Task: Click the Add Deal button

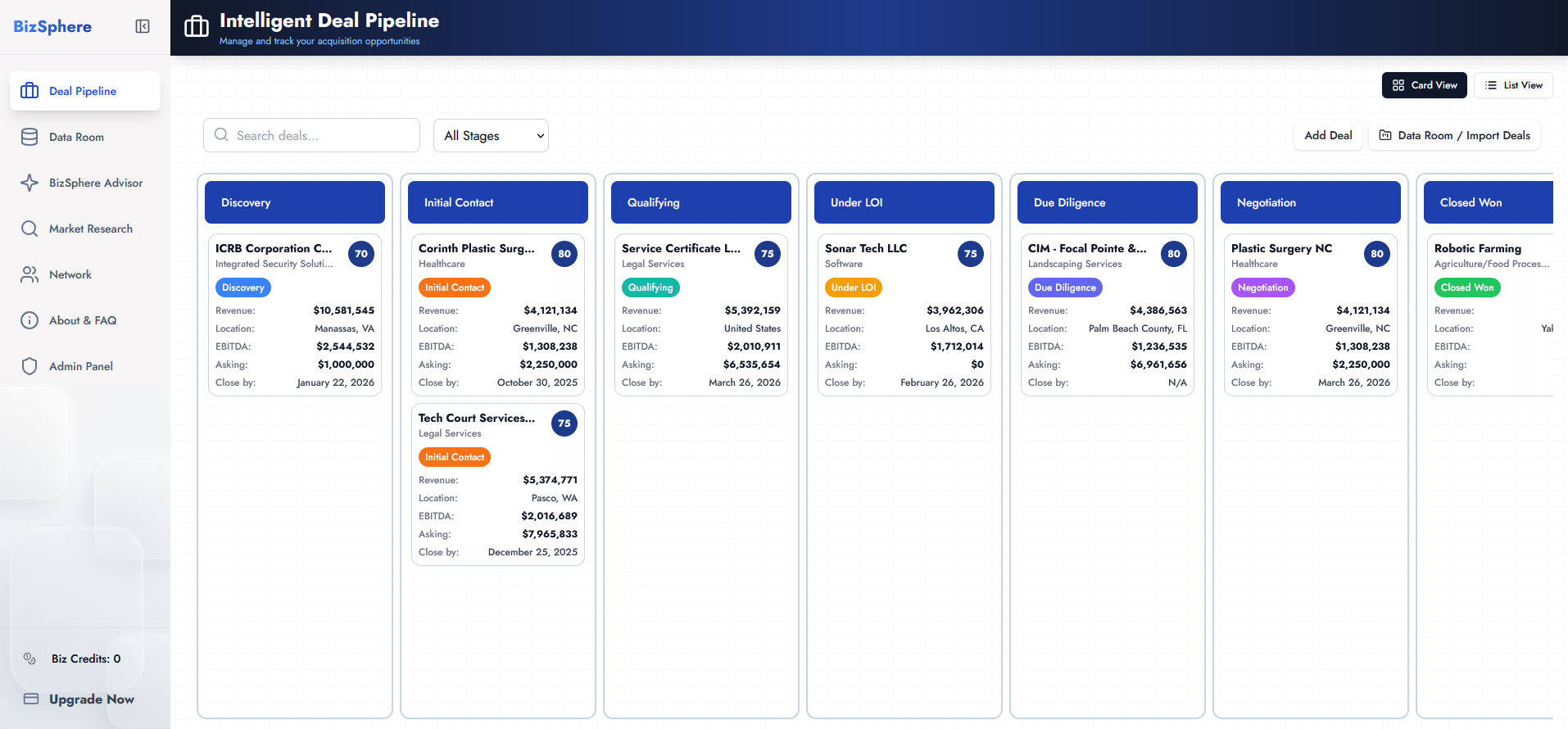Action: click(1328, 135)
